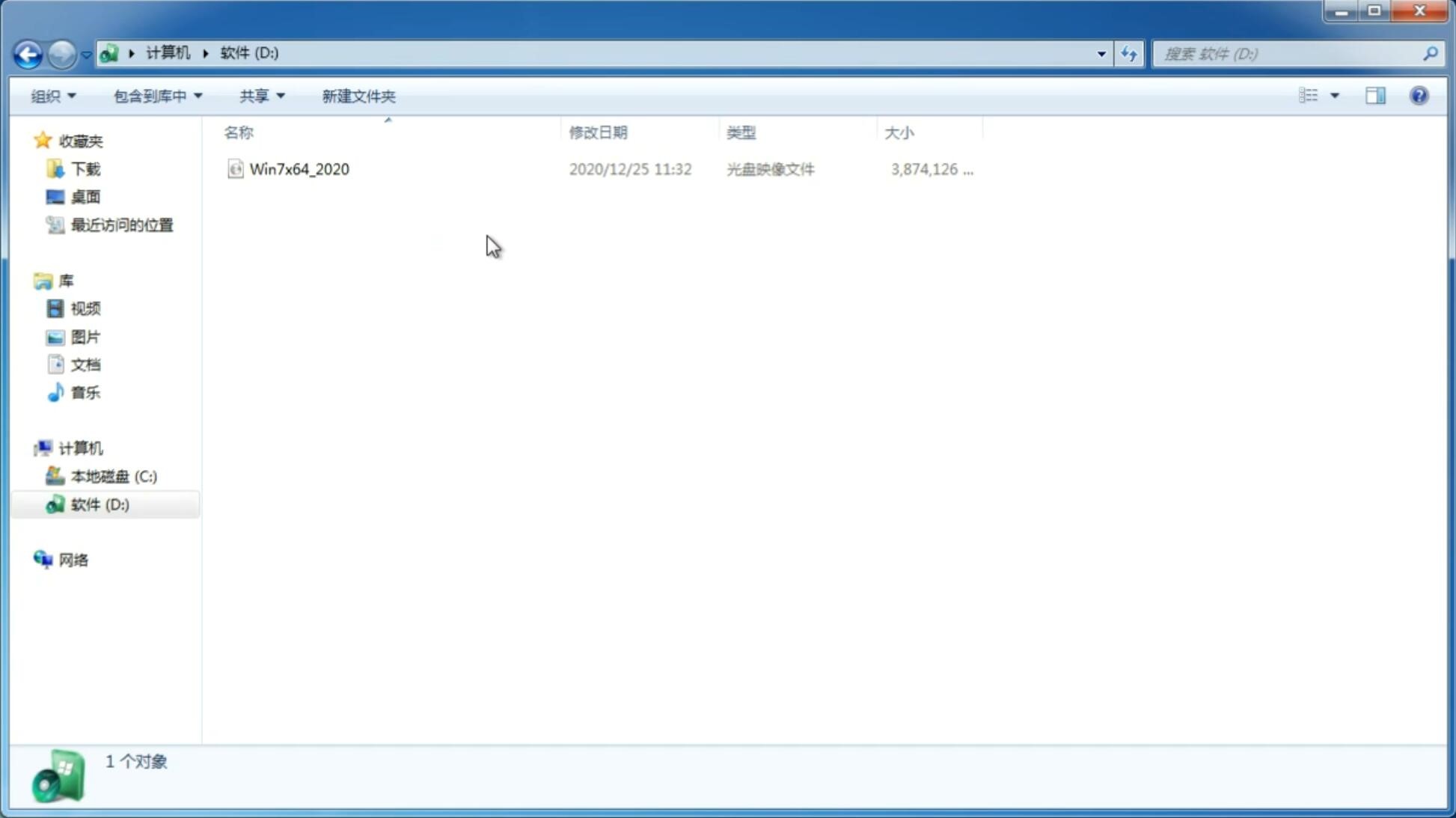Browse 本地磁盘 (C:) drive

[x=113, y=476]
